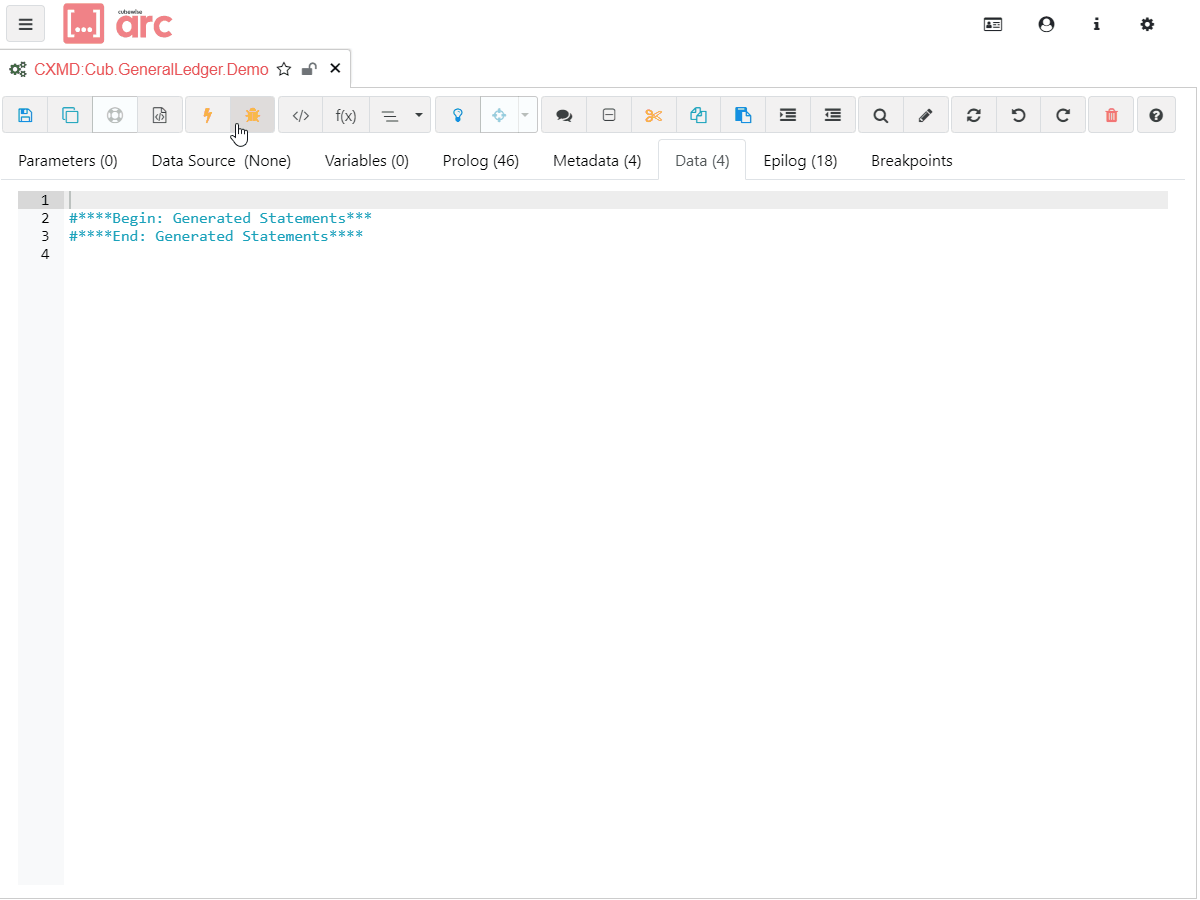This screenshot has width=1200, height=900.
Task: Expand the dropdown beside the crosshair icon
Action: (527, 115)
